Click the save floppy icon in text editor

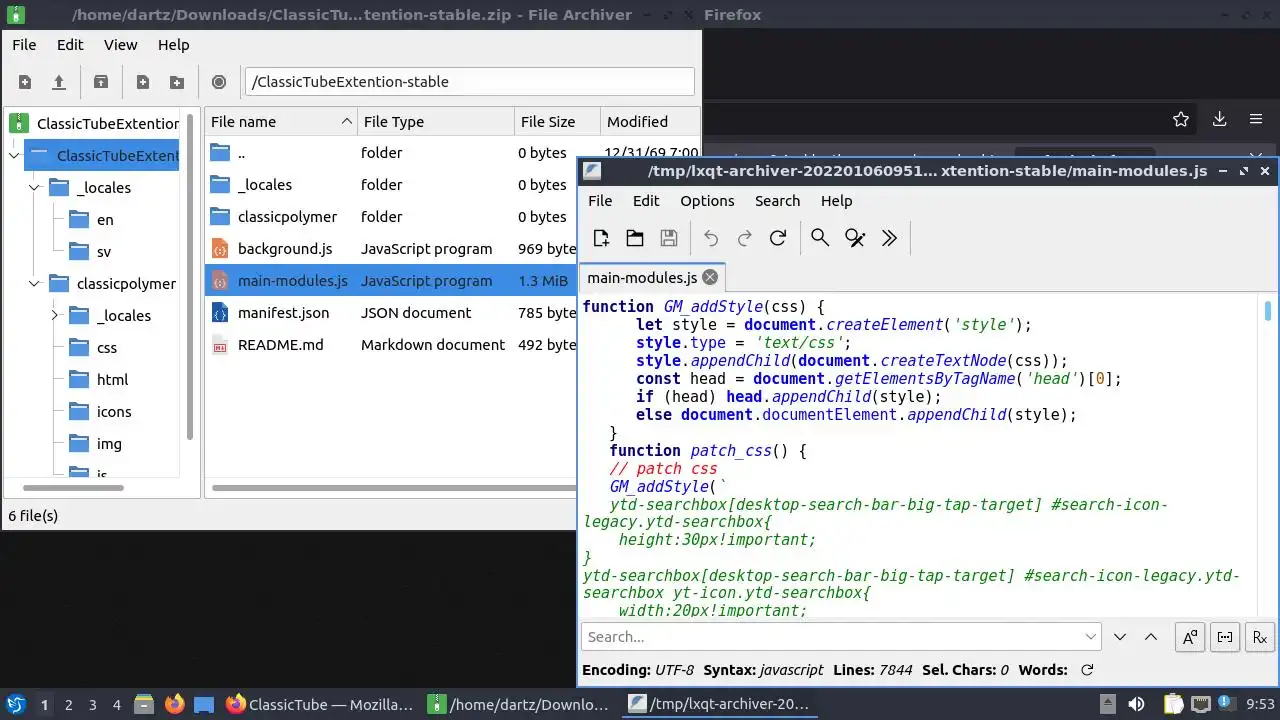669,238
